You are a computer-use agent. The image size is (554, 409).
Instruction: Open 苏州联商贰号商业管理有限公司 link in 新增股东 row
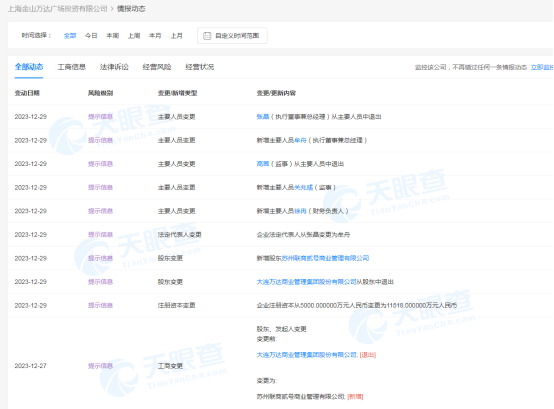click(325, 258)
